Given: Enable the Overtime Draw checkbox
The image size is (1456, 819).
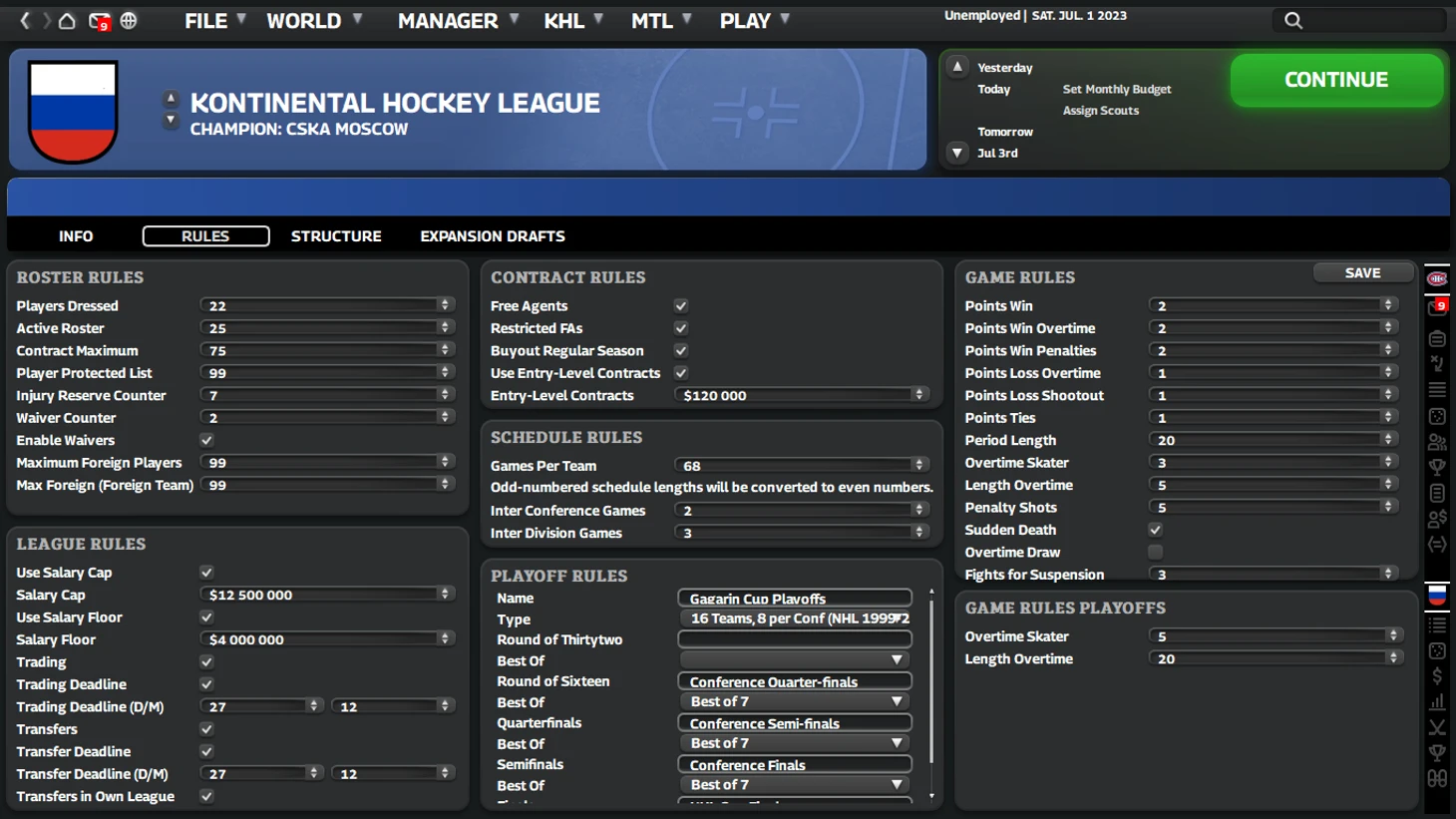Looking at the screenshot, I should (1155, 552).
